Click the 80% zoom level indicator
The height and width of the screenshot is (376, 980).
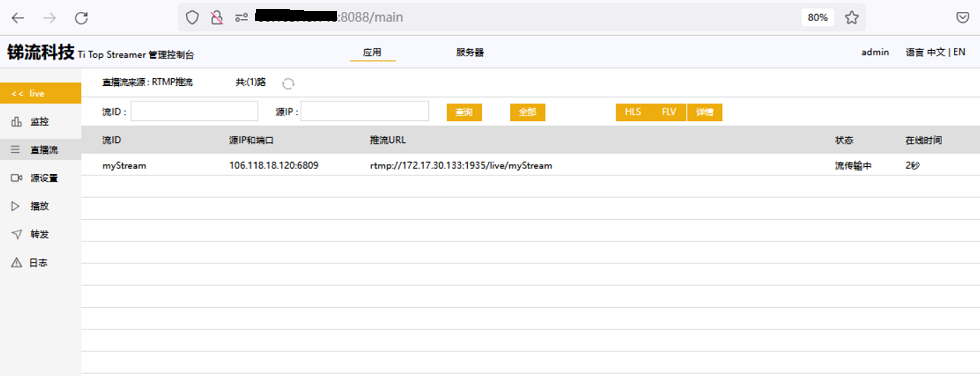click(x=818, y=17)
